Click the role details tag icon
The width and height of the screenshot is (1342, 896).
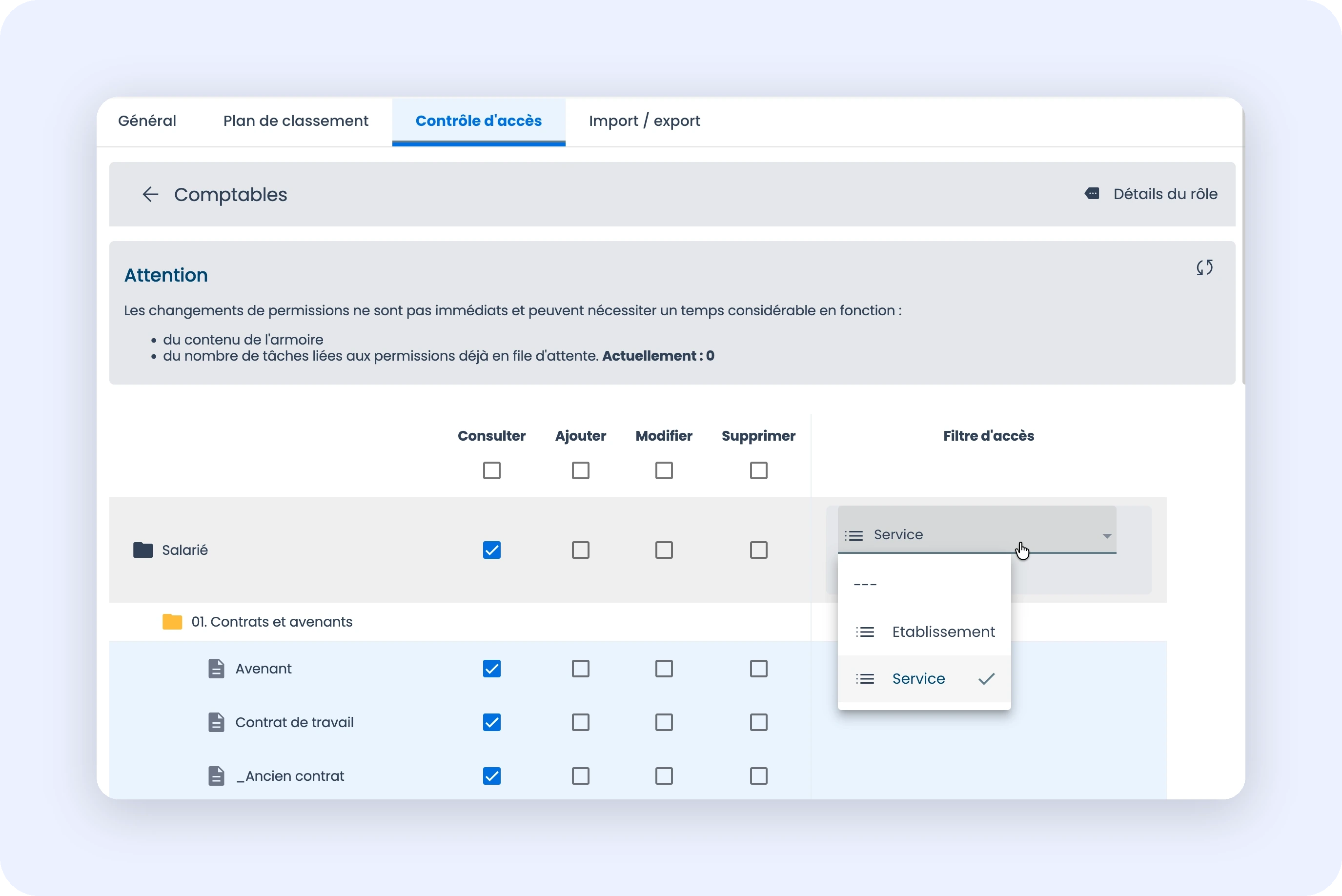pyautogui.click(x=1092, y=194)
